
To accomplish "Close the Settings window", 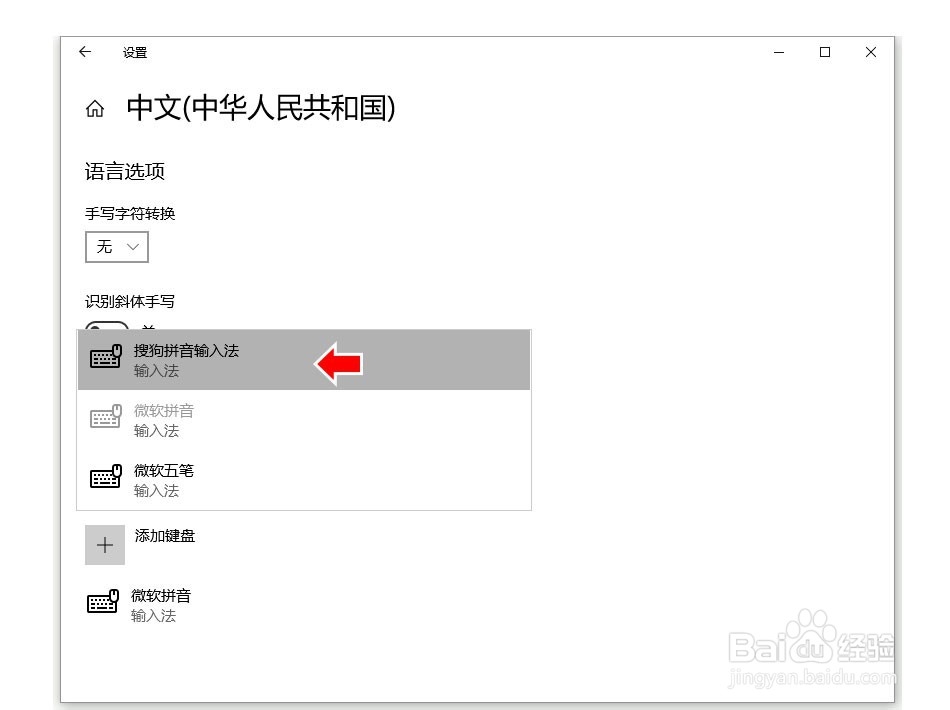I will pos(871,53).
